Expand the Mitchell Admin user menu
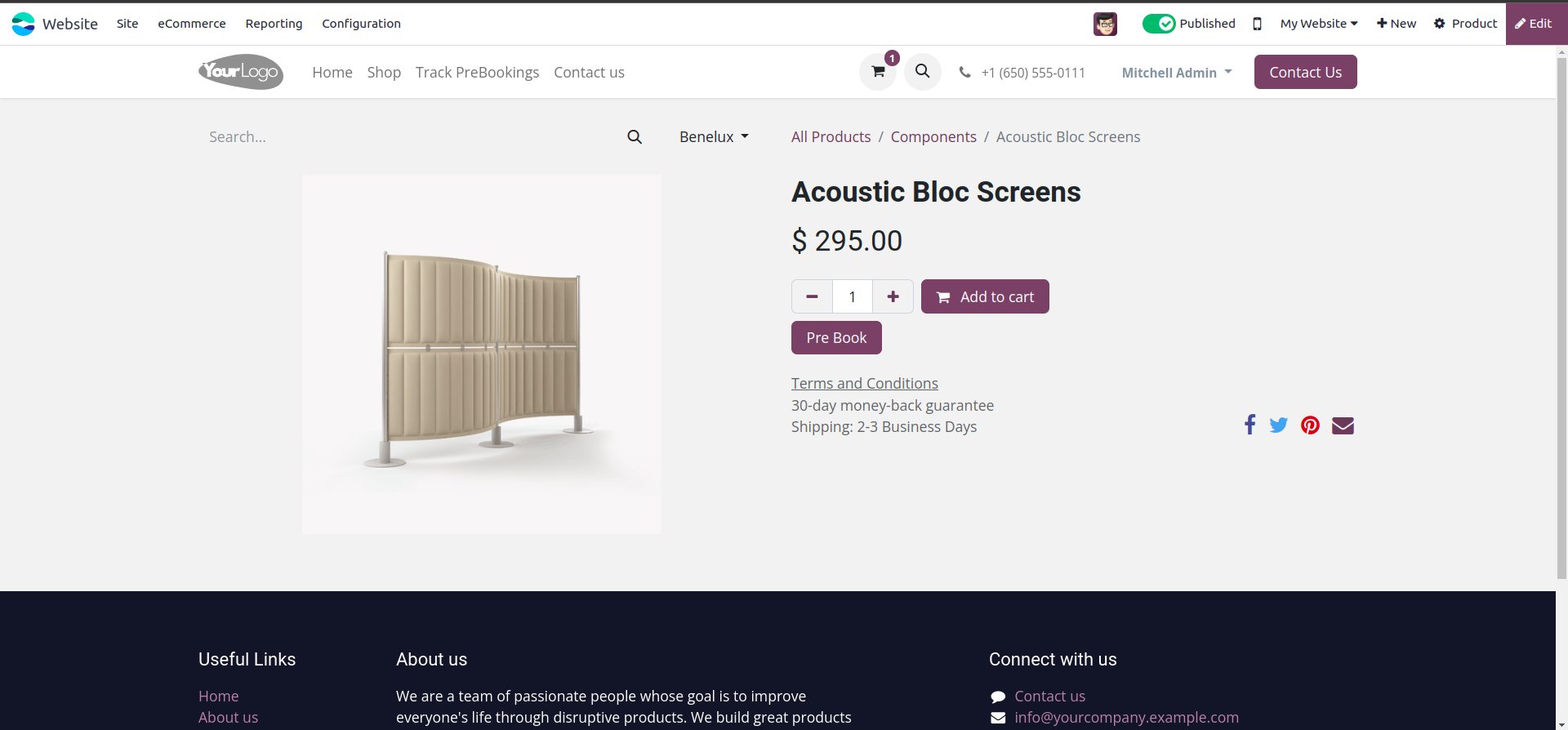 point(1176,73)
